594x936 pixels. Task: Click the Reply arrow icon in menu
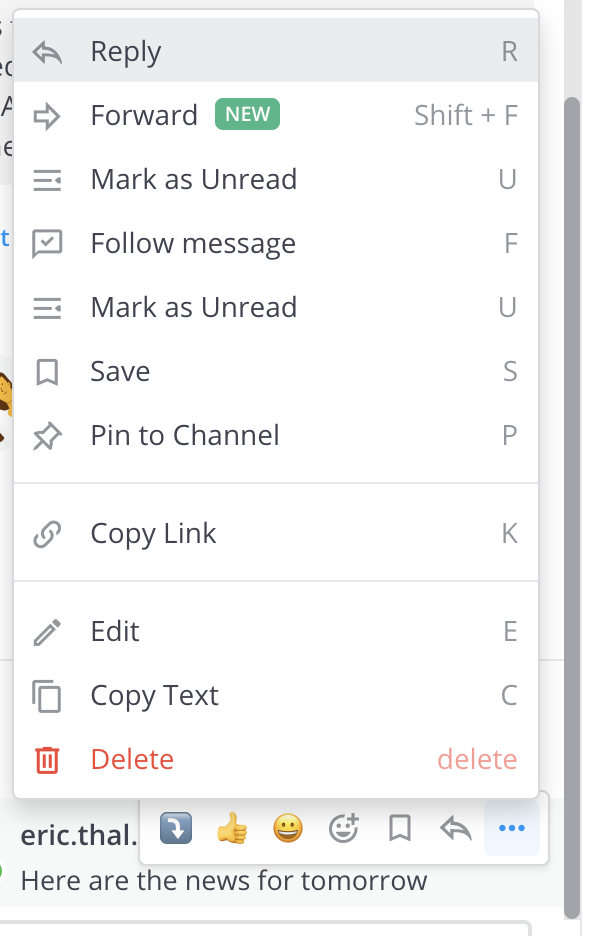pyautogui.click(x=47, y=51)
